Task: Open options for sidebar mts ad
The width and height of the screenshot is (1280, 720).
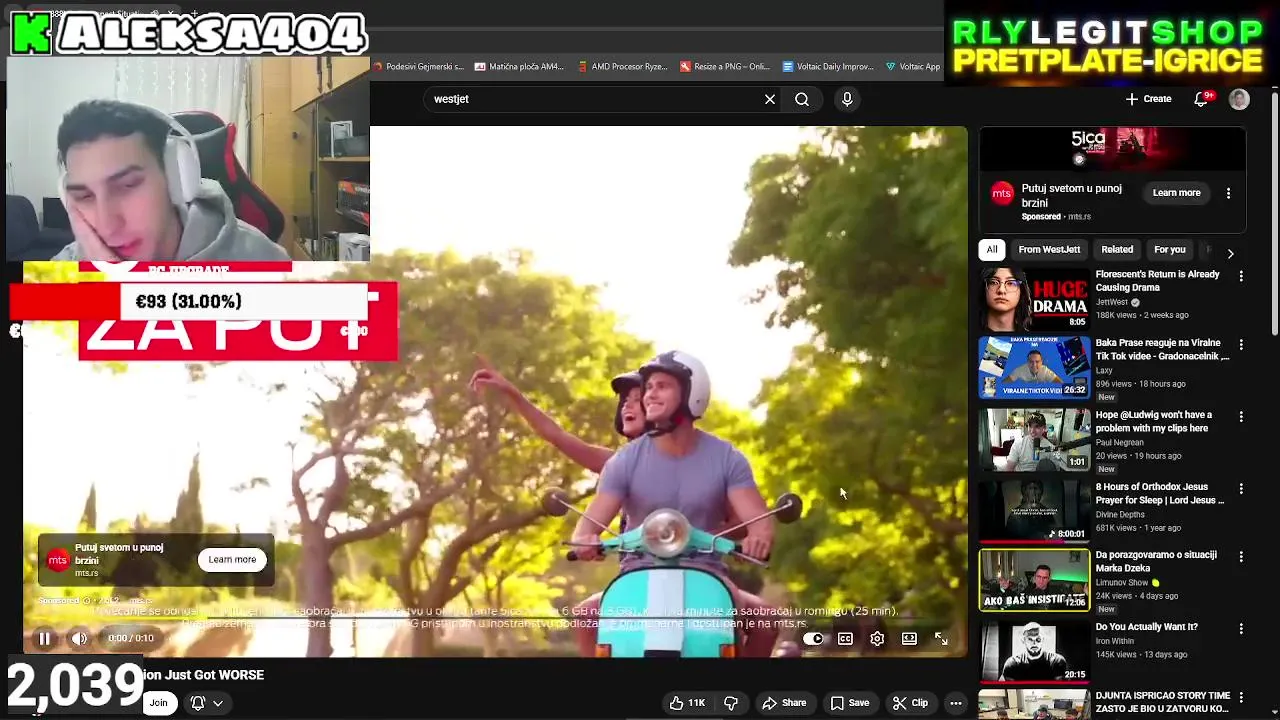Action: 1228,193
